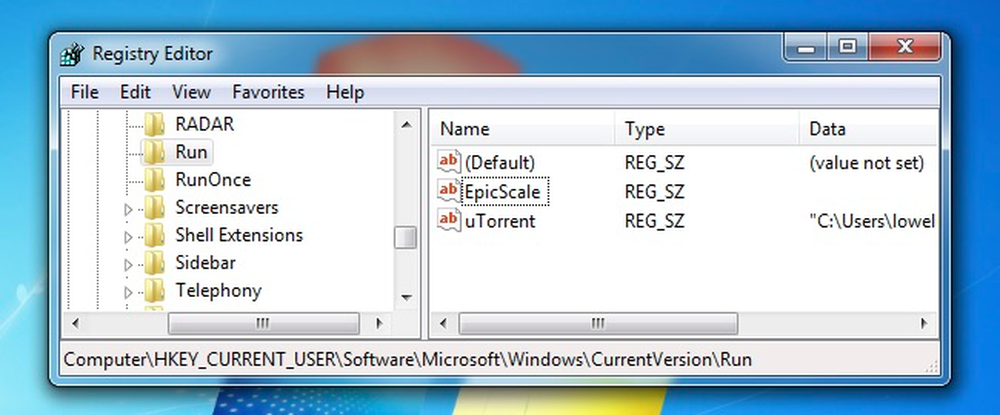Expand the Screensavers key
The height and width of the screenshot is (415, 1000).
pyautogui.click(x=128, y=209)
